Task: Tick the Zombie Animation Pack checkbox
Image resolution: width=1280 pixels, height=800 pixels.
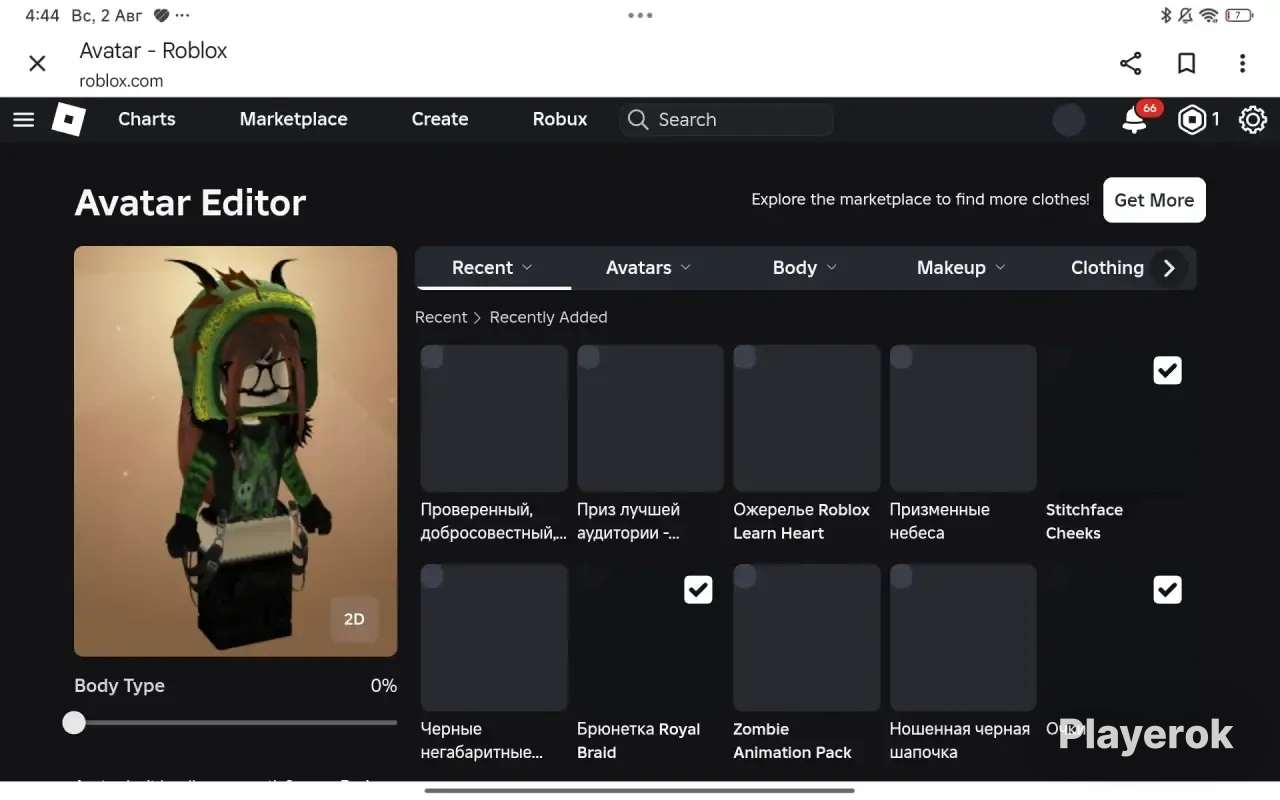Action: point(745,576)
